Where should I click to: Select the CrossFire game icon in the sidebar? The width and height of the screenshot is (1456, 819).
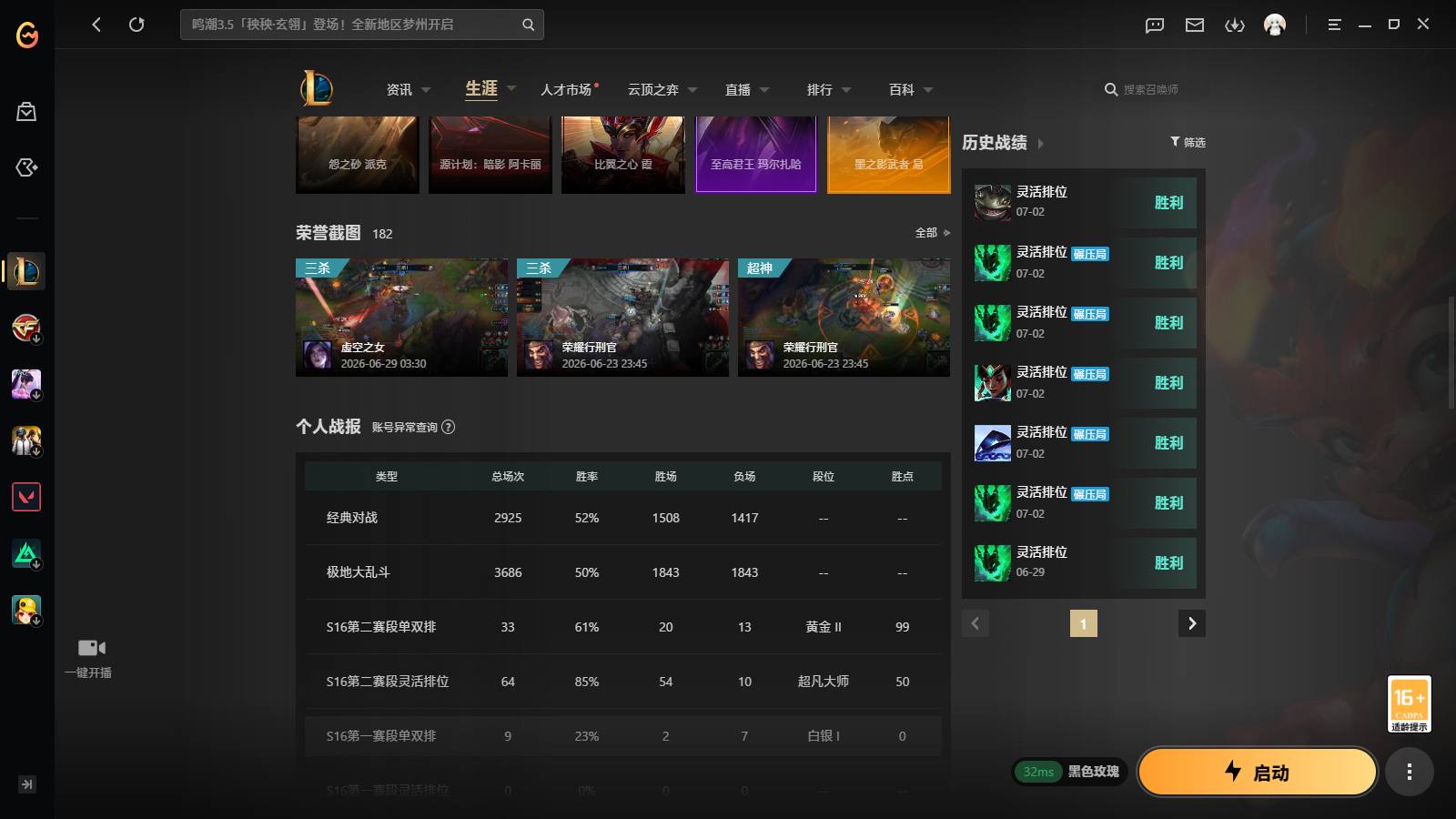click(x=26, y=328)
